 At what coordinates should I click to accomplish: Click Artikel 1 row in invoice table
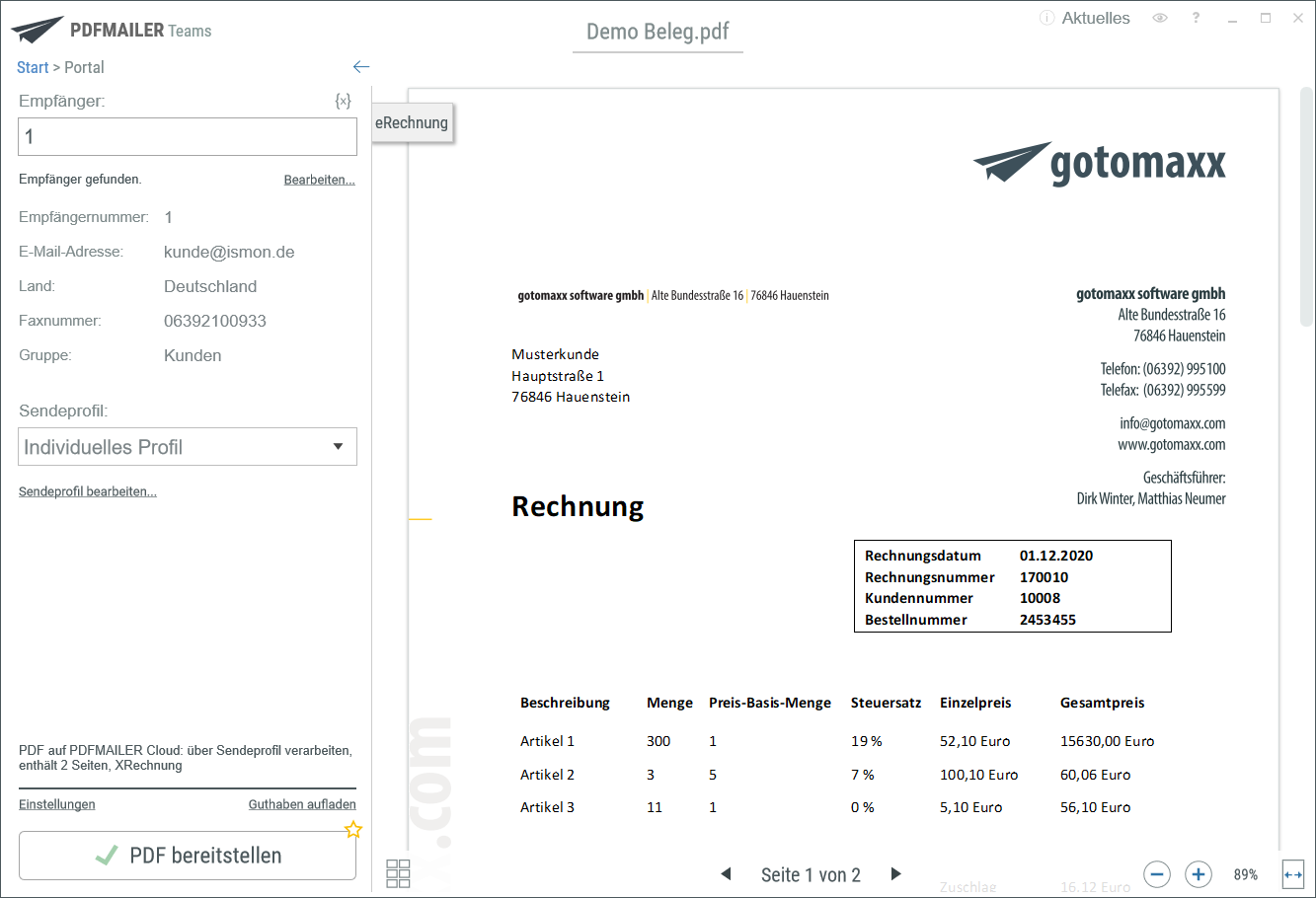(837, 741)
